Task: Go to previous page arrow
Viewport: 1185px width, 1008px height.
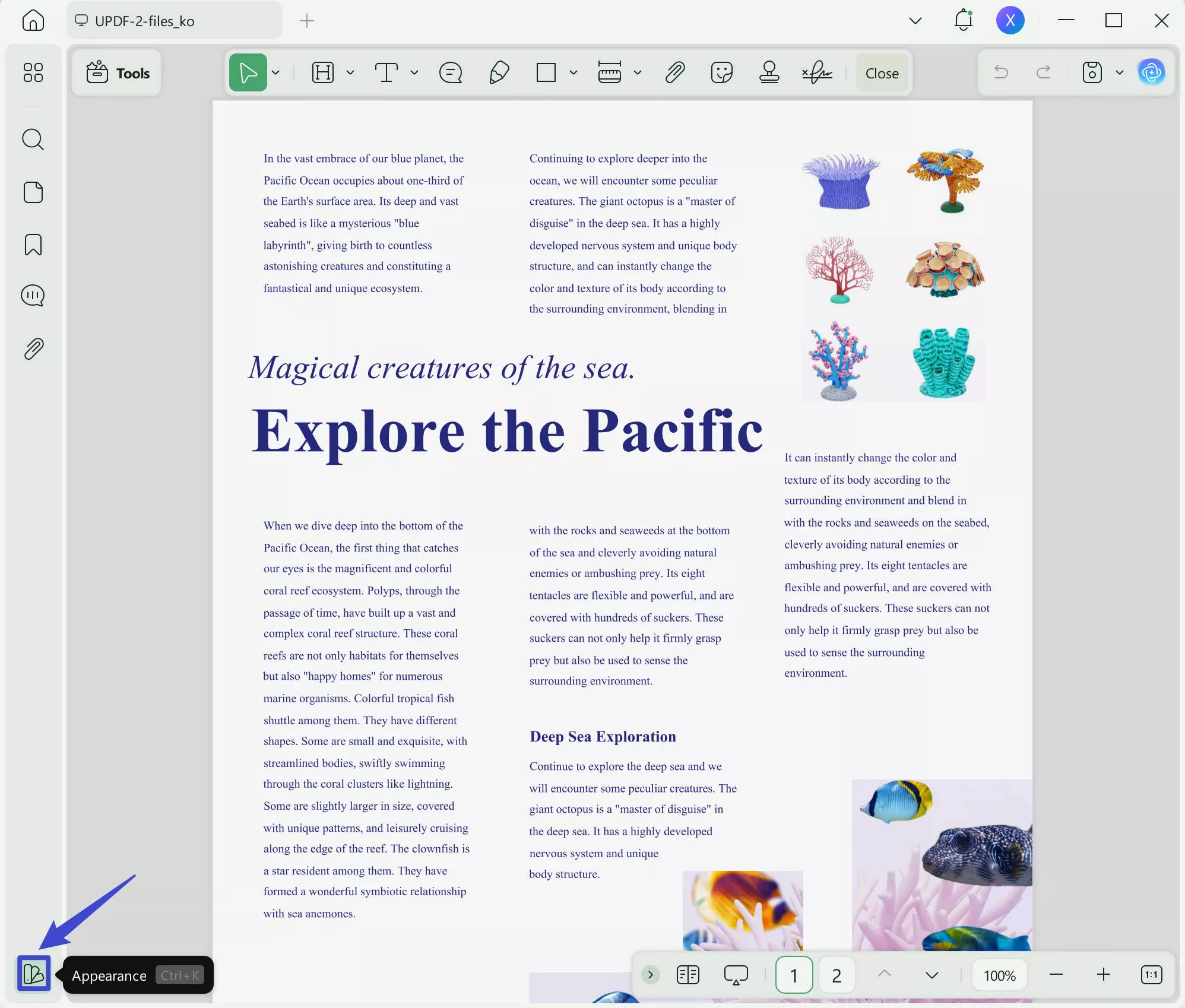Action: 885,974
